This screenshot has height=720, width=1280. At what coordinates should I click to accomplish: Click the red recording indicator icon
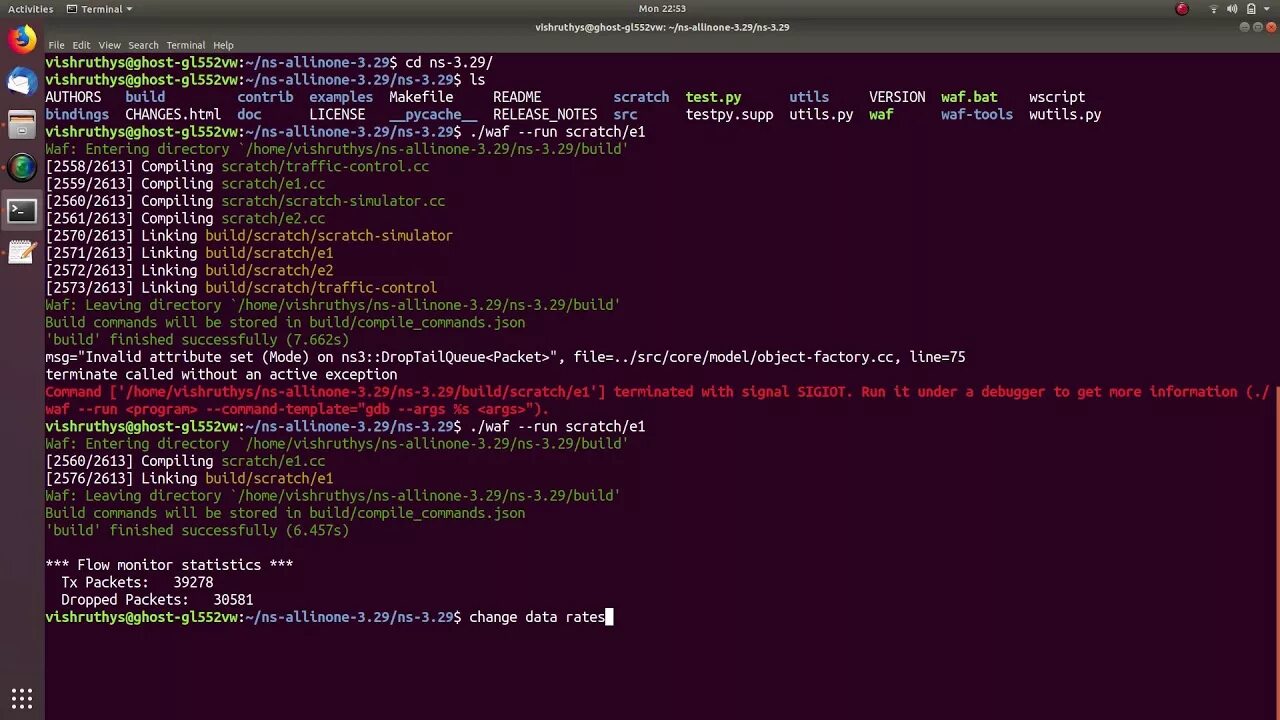pos(1182,9)
